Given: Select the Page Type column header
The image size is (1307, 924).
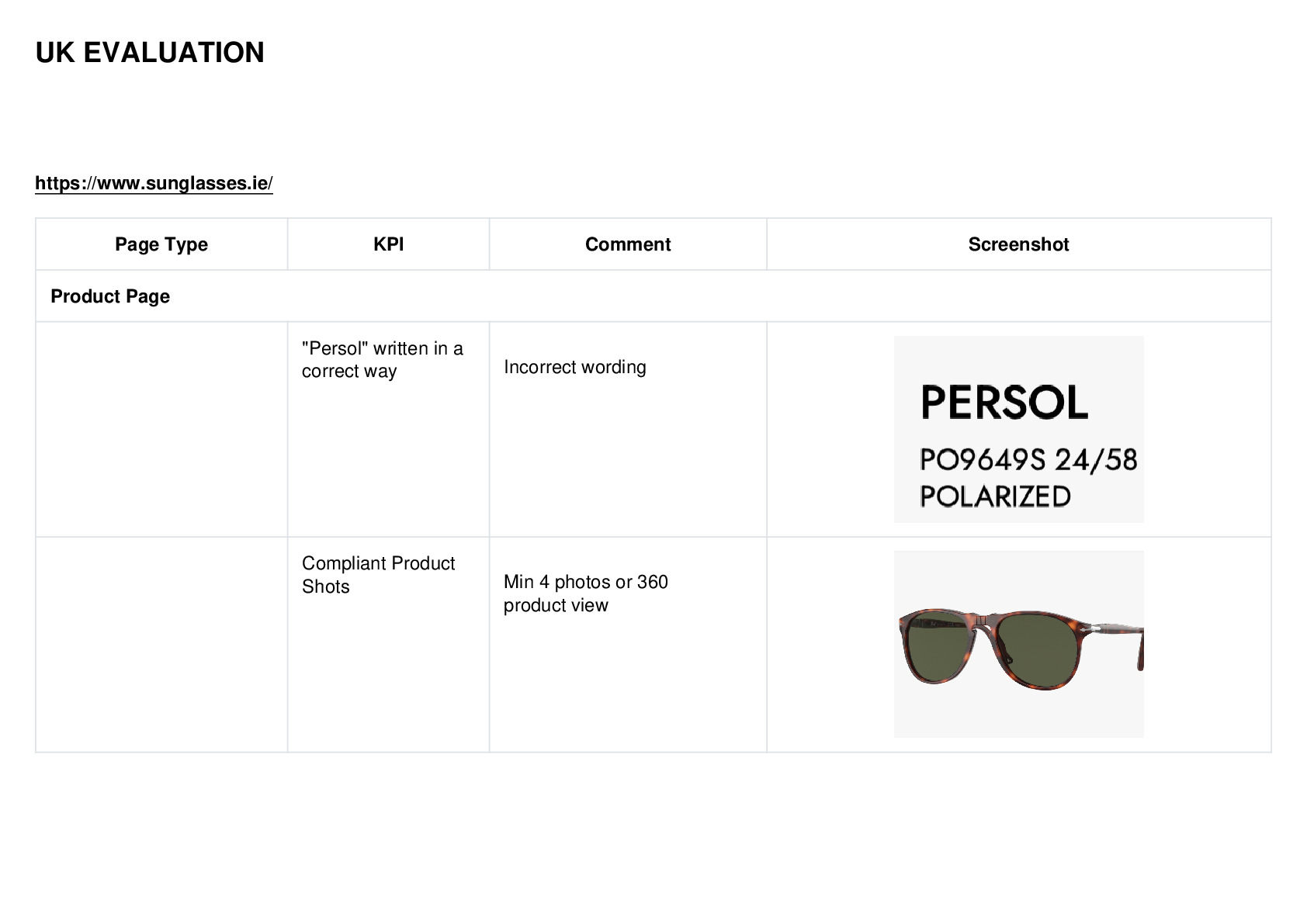Looking at the screenshot, I should click(x=161, y=244).
